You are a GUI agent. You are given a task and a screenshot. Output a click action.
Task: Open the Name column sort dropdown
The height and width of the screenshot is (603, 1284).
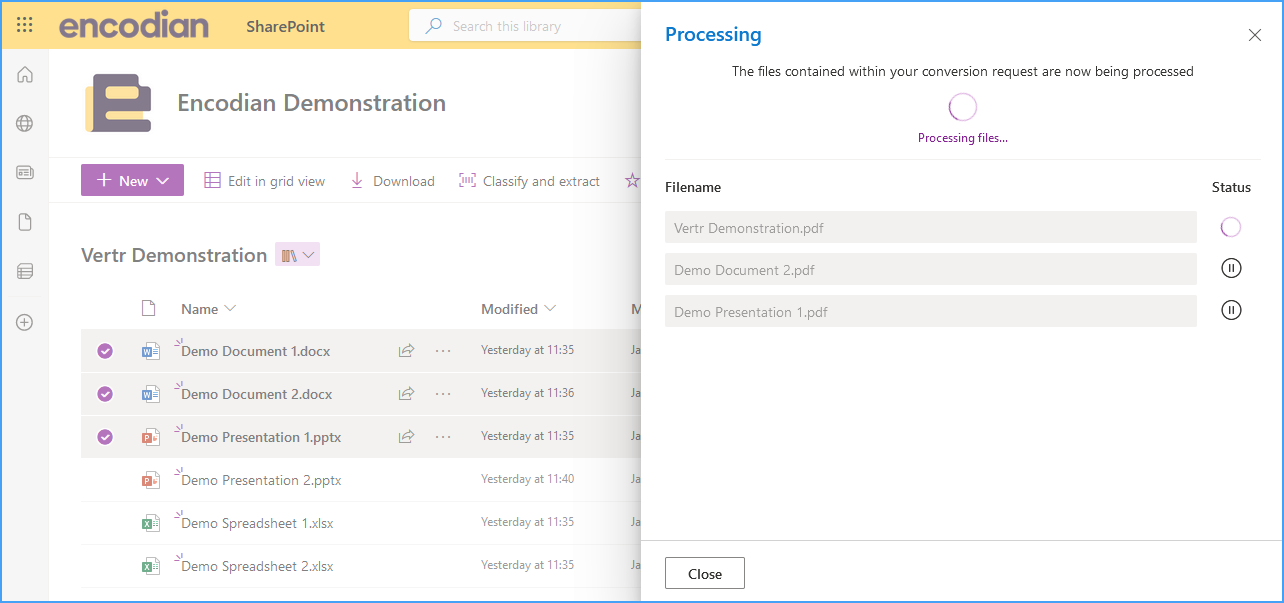[208, 309]
